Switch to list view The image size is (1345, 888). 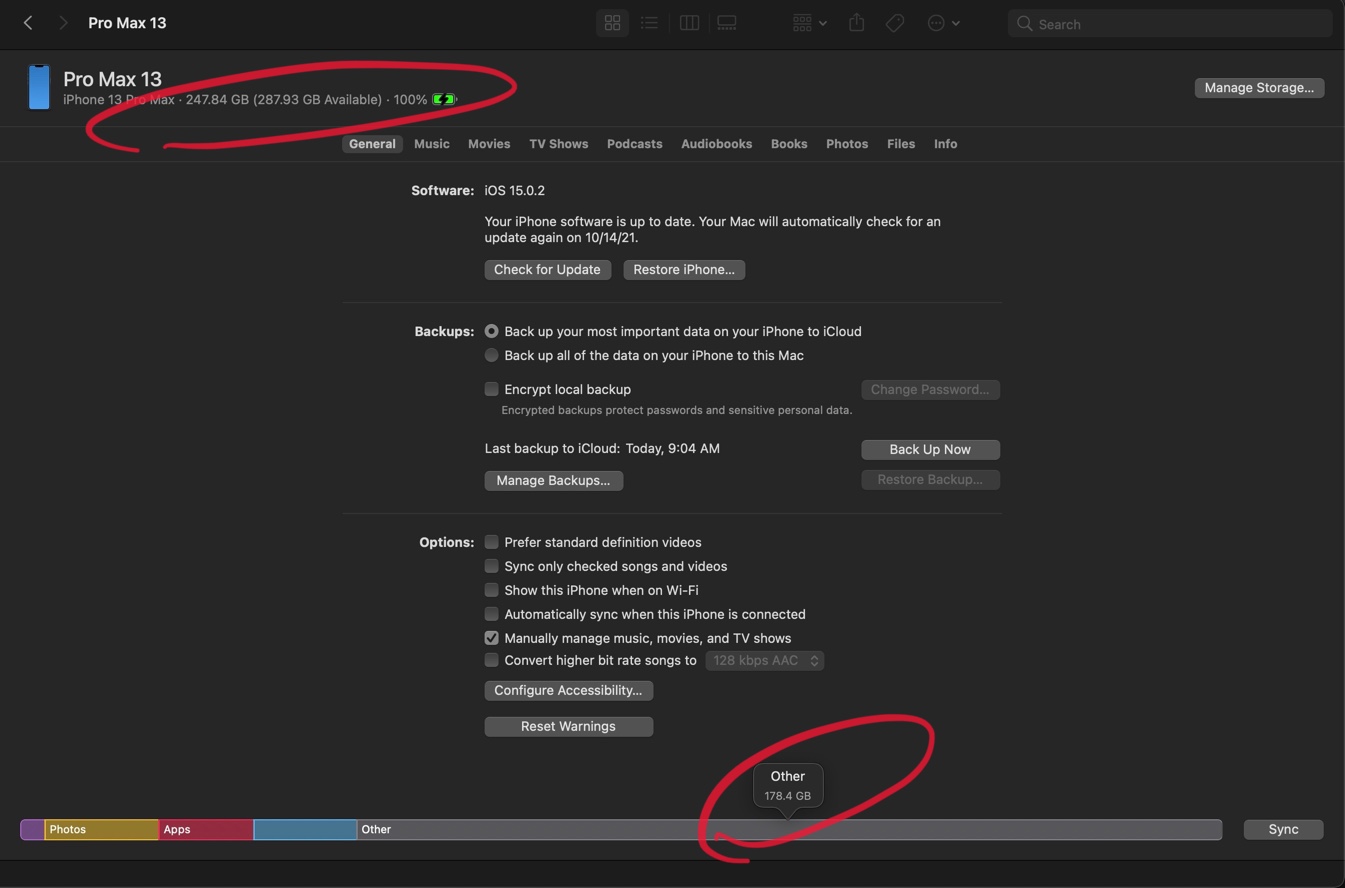649,23
